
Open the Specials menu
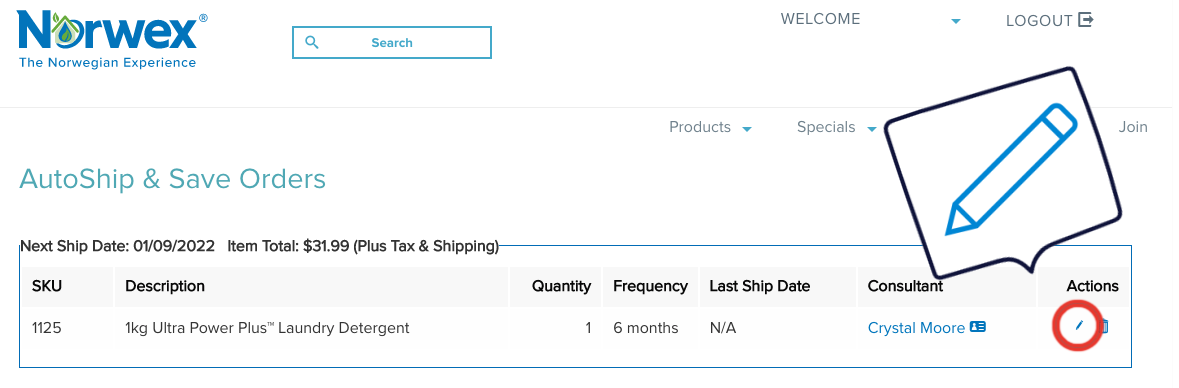click(826, 127)
